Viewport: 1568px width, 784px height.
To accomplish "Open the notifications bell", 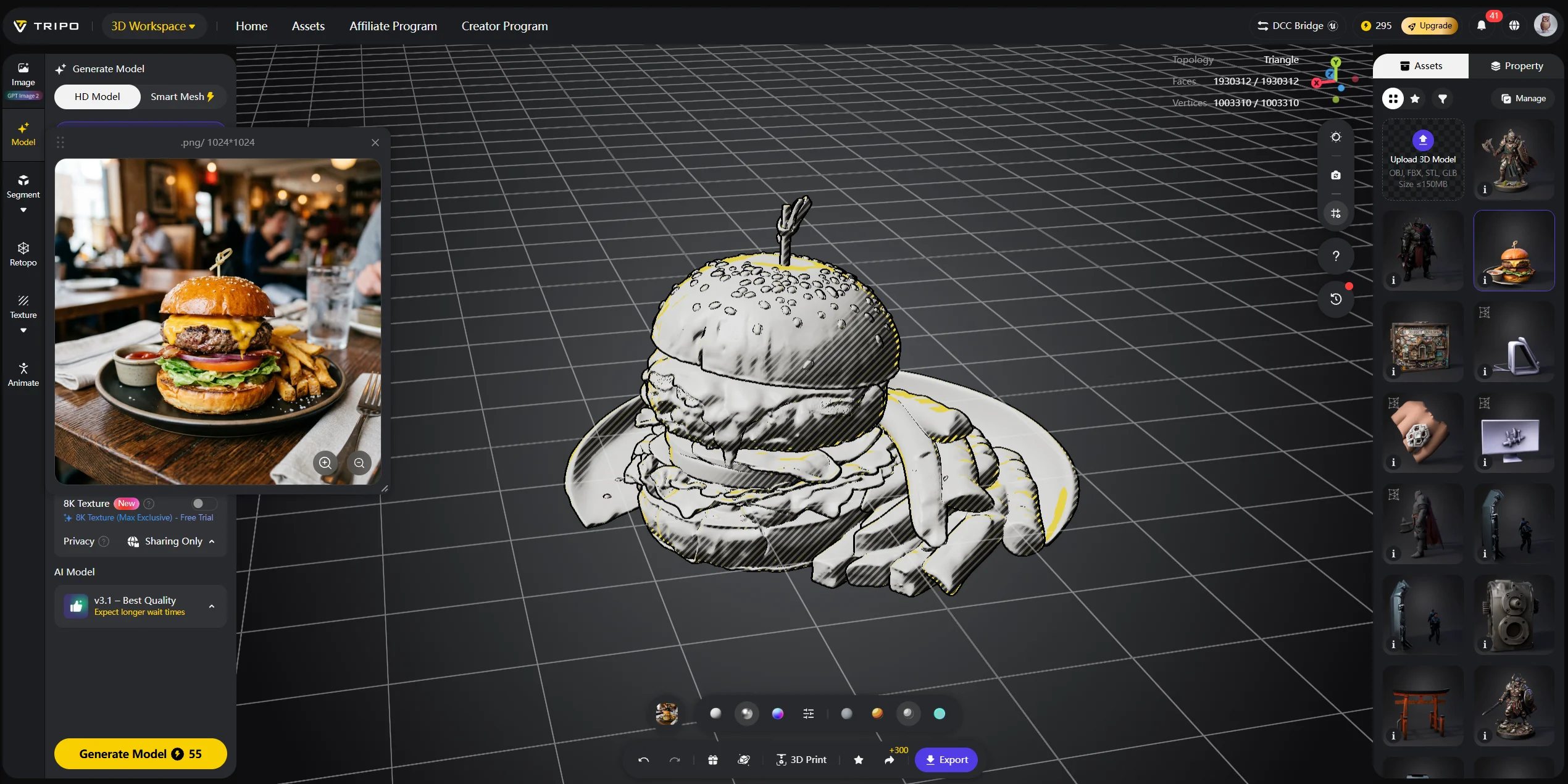I will tap(1482, 25).
